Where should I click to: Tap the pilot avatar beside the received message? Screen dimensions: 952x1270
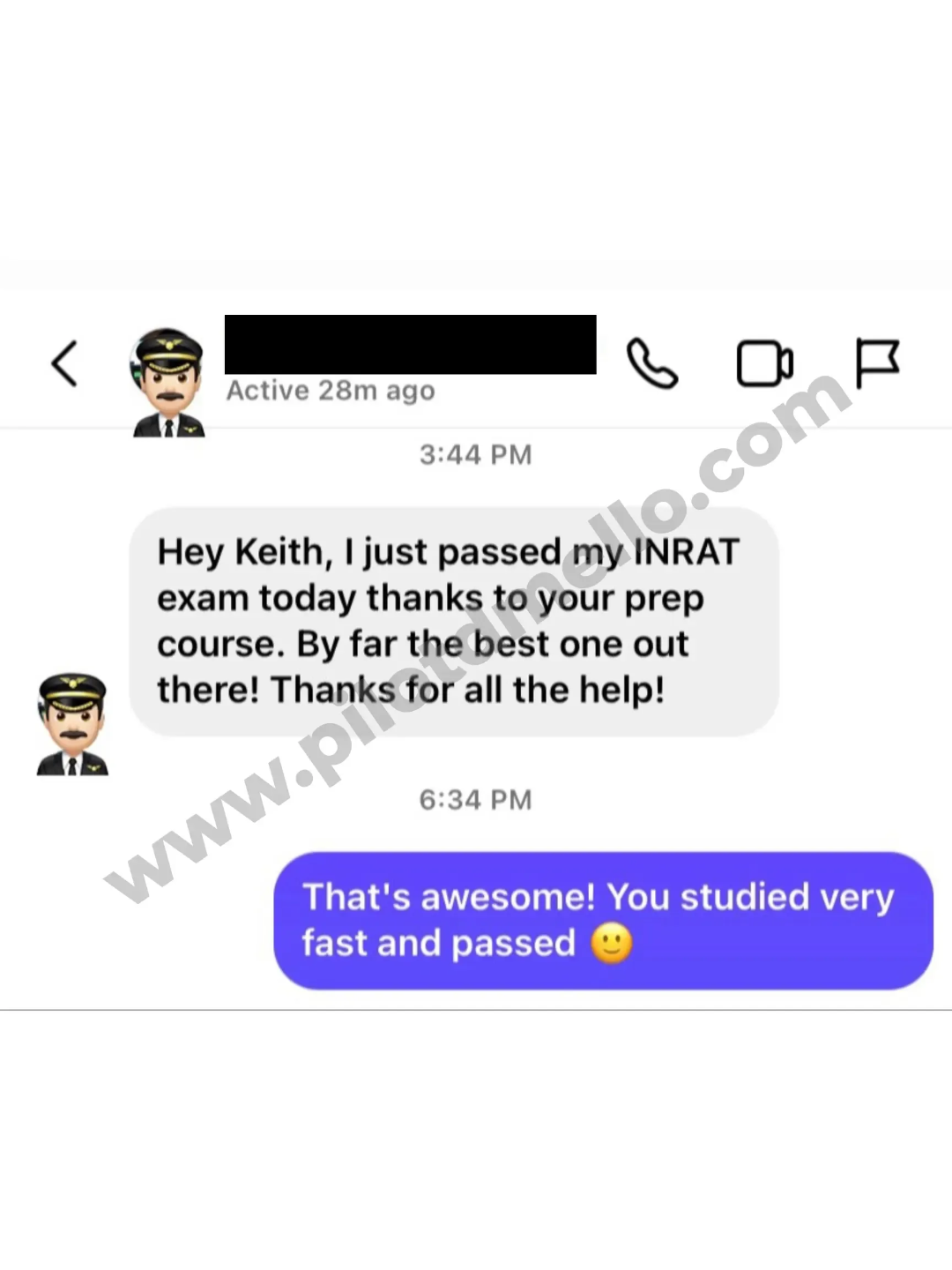click(x=72, y=724)
